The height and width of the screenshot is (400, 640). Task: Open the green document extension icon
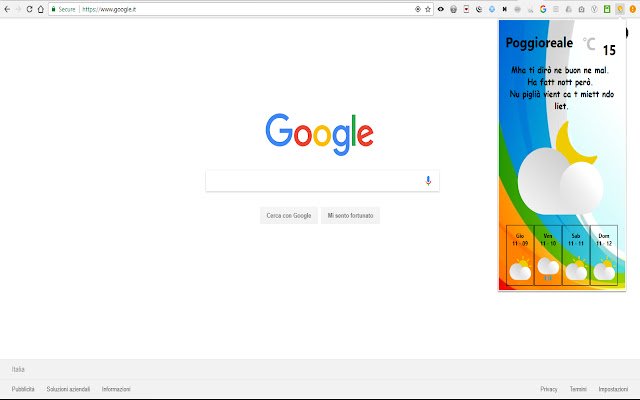[x=607, y=9]
